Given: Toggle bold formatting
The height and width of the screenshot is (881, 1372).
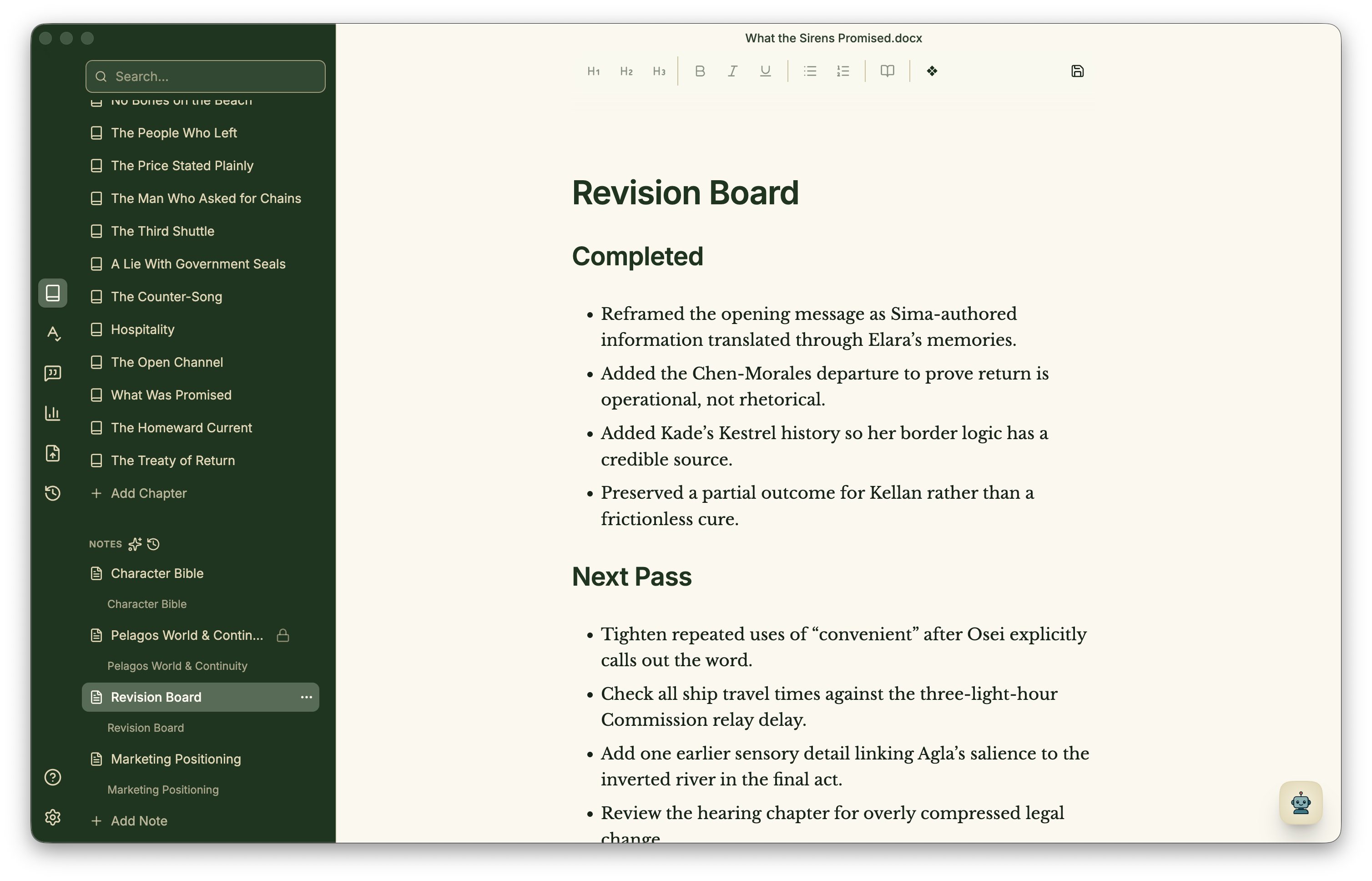Looking at the screenshot, I should click(700, 71).
